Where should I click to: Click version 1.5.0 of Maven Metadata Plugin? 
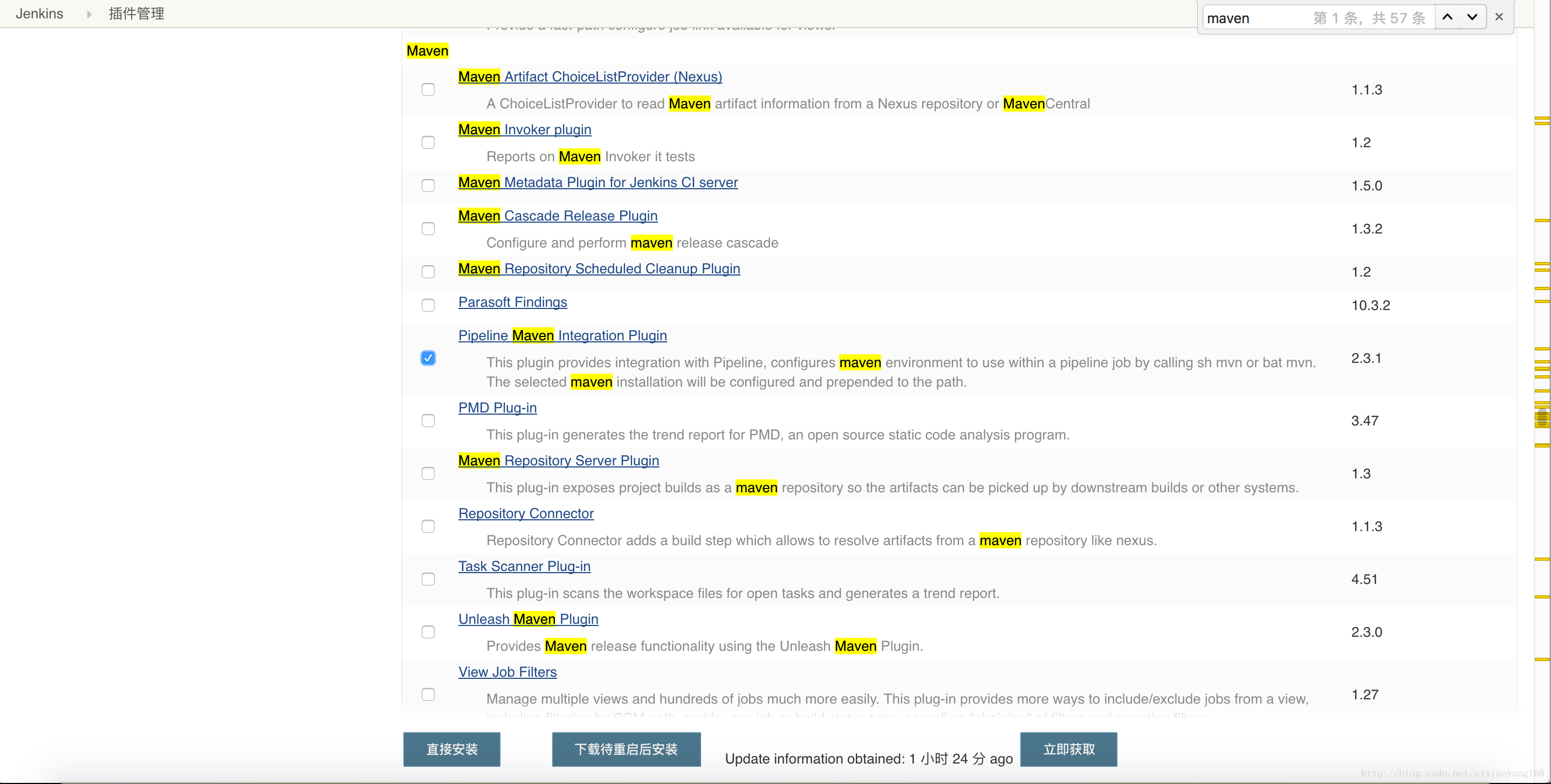tap(1367, 185)
